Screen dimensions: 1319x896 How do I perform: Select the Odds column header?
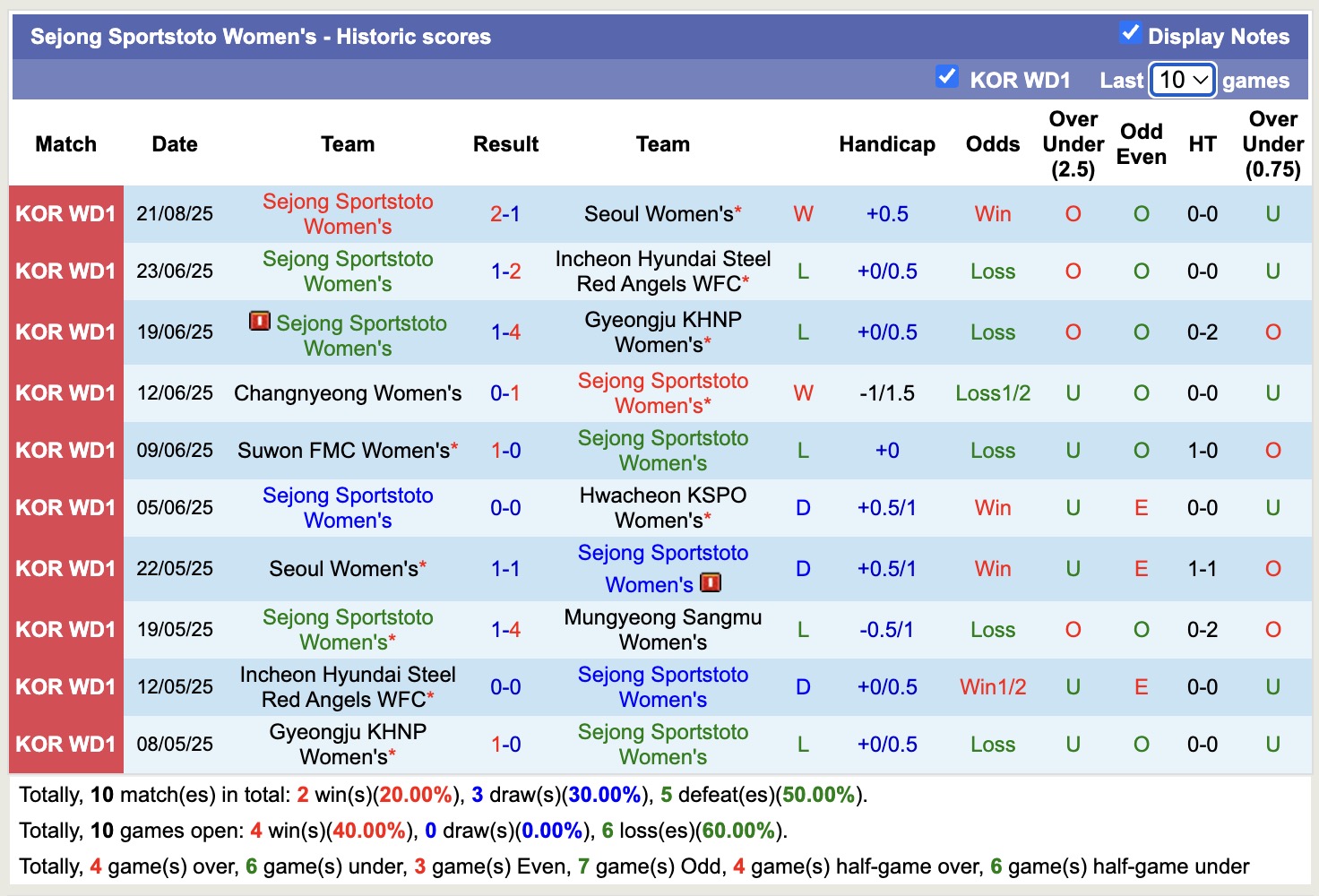point(992,143)
